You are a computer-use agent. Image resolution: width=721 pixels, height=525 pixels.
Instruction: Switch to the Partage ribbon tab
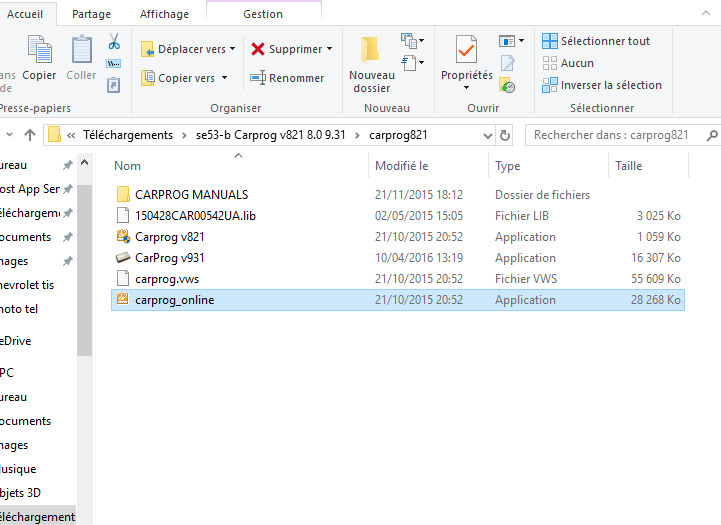click(91, 14)
